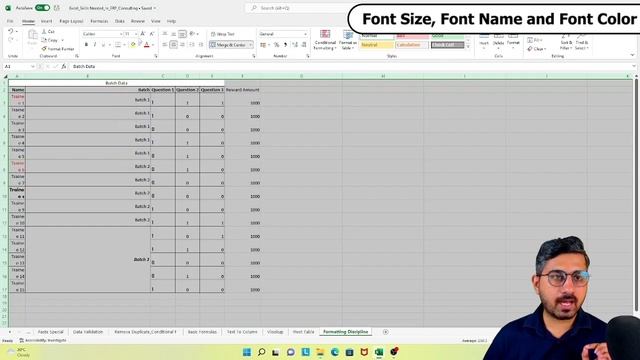640x360 pixels.
Task: Click the Insert Function fx icon
Action: [64, 66]
